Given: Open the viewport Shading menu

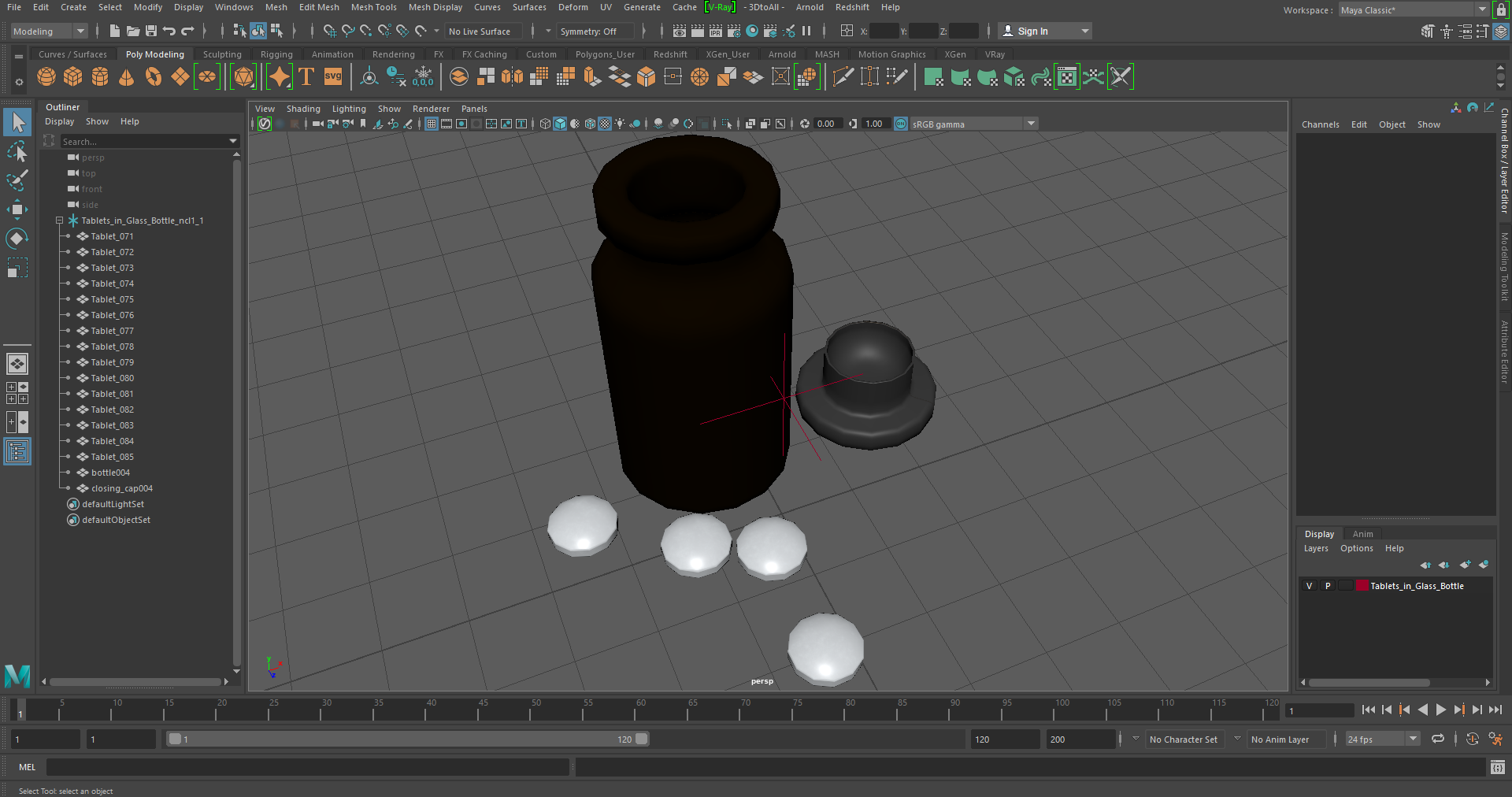Looking at the screenshot, I should [x=303, y=109].
